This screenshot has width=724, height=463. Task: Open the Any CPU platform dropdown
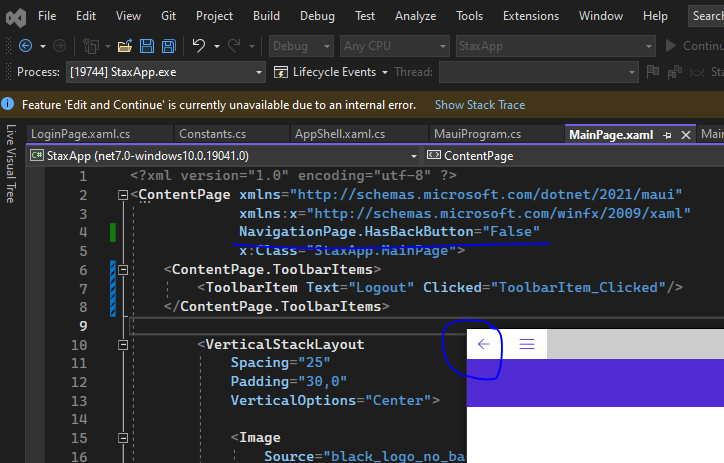tap(394, 46)
